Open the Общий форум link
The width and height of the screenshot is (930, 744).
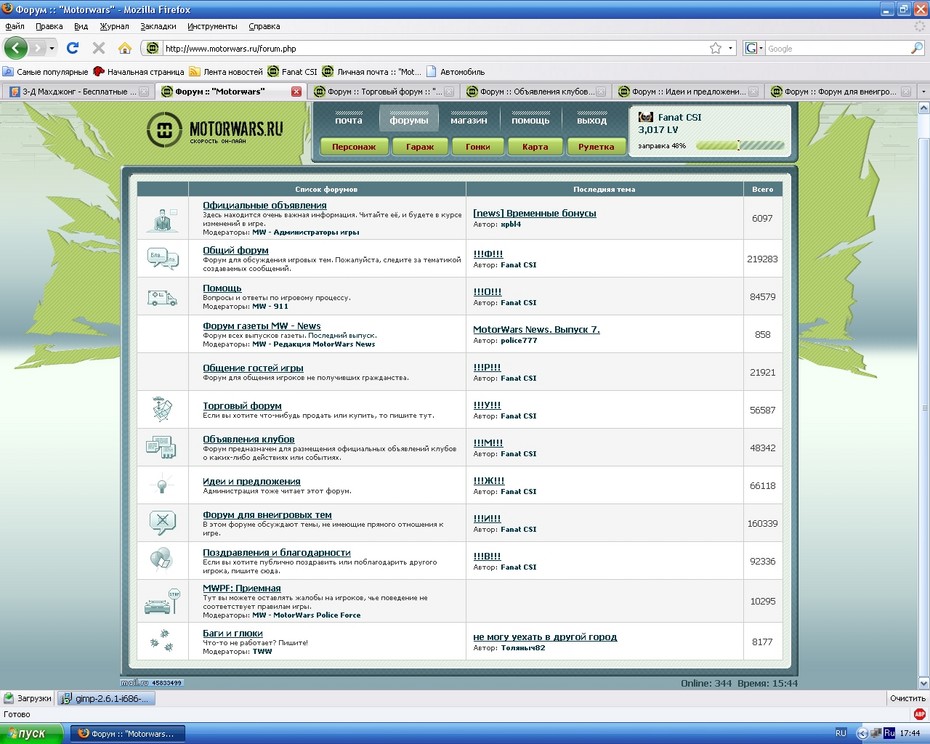235,250
